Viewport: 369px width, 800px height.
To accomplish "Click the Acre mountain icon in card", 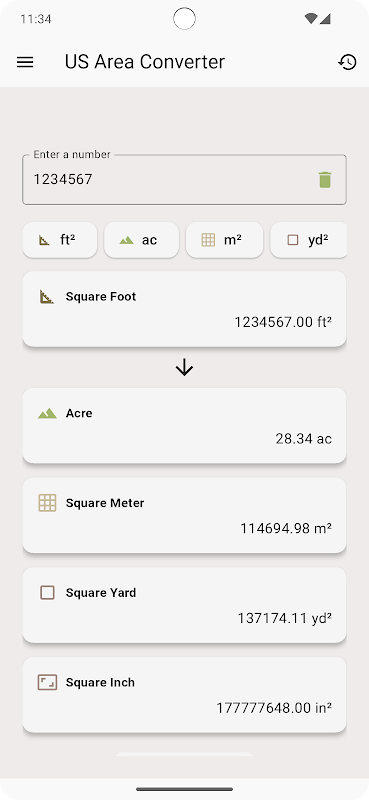I will (x=47, y=413).
